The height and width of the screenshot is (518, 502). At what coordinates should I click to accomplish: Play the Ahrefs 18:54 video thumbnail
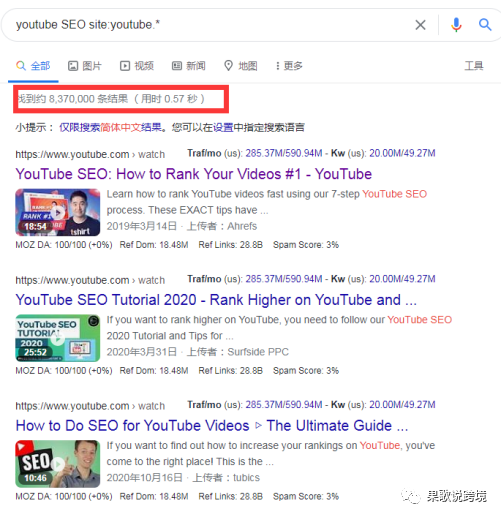pyautogui.click(x=58, y=212)
